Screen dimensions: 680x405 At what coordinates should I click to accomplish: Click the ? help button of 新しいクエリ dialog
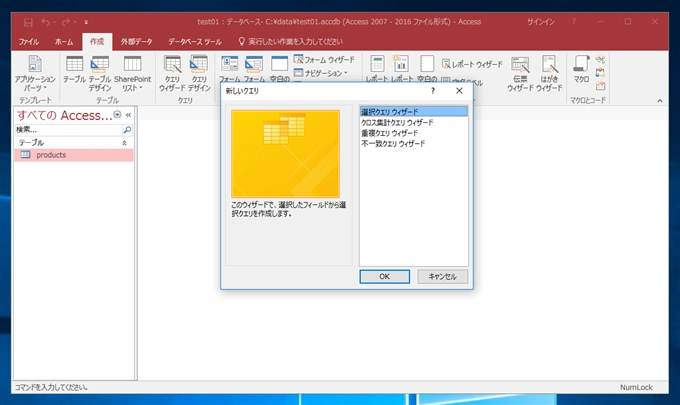pos(433,91)
